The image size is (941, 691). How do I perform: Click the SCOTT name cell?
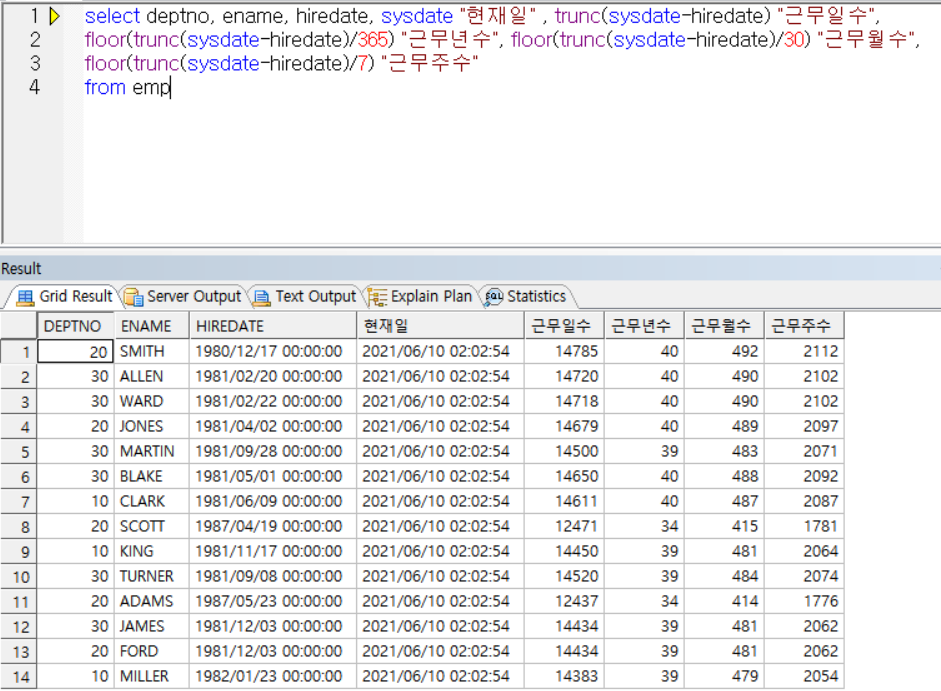tap(152, 527)
